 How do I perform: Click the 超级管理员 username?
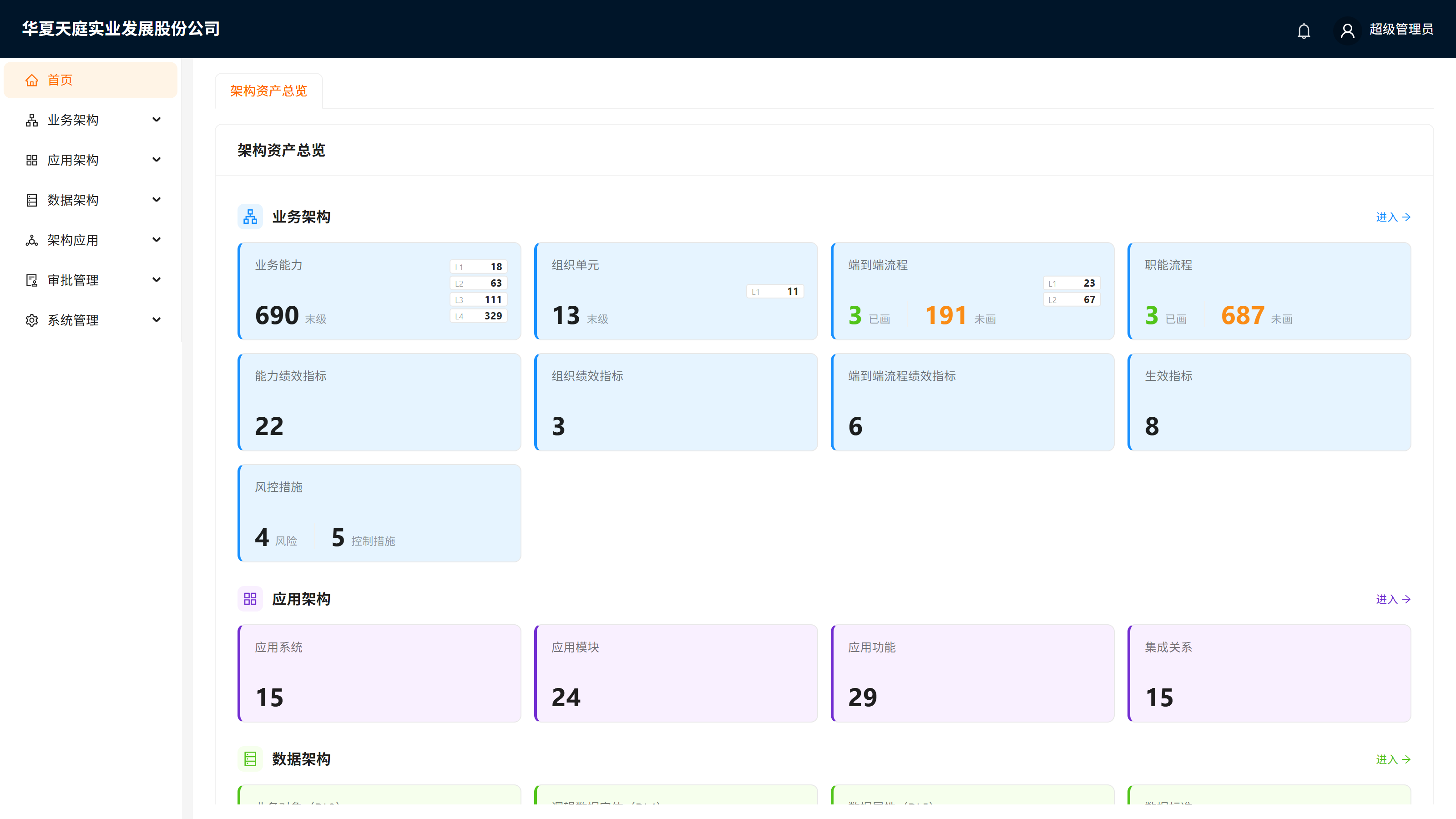[1401, 30]
